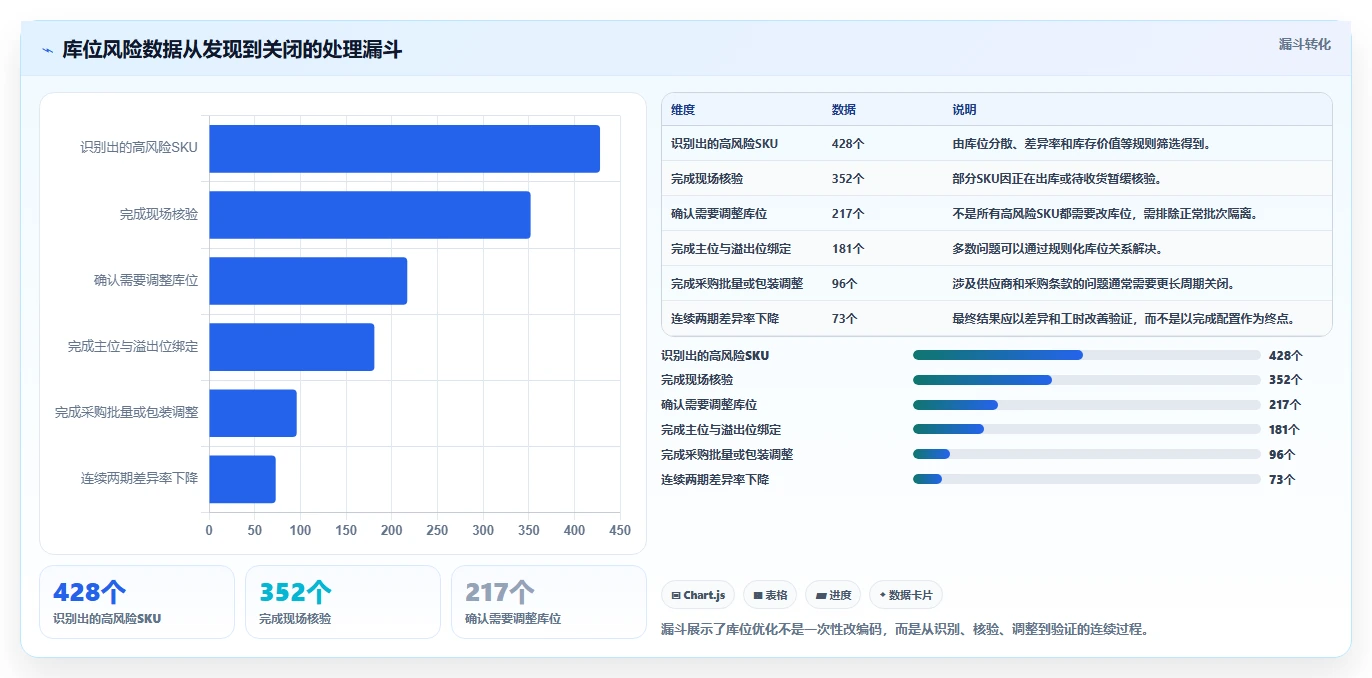The image size is (1372, 678).
Task: Select the 进度 tag chip
Action: (x=833, y=595)
